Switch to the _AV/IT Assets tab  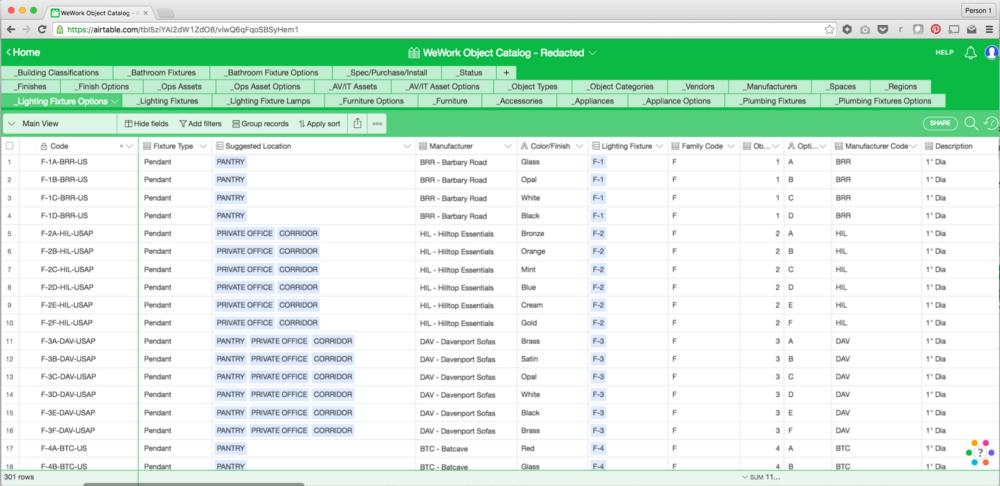coord(354,87)
